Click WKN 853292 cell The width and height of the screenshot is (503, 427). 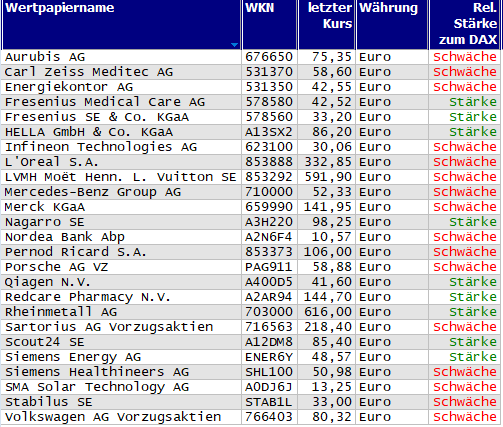coord(269,177)
